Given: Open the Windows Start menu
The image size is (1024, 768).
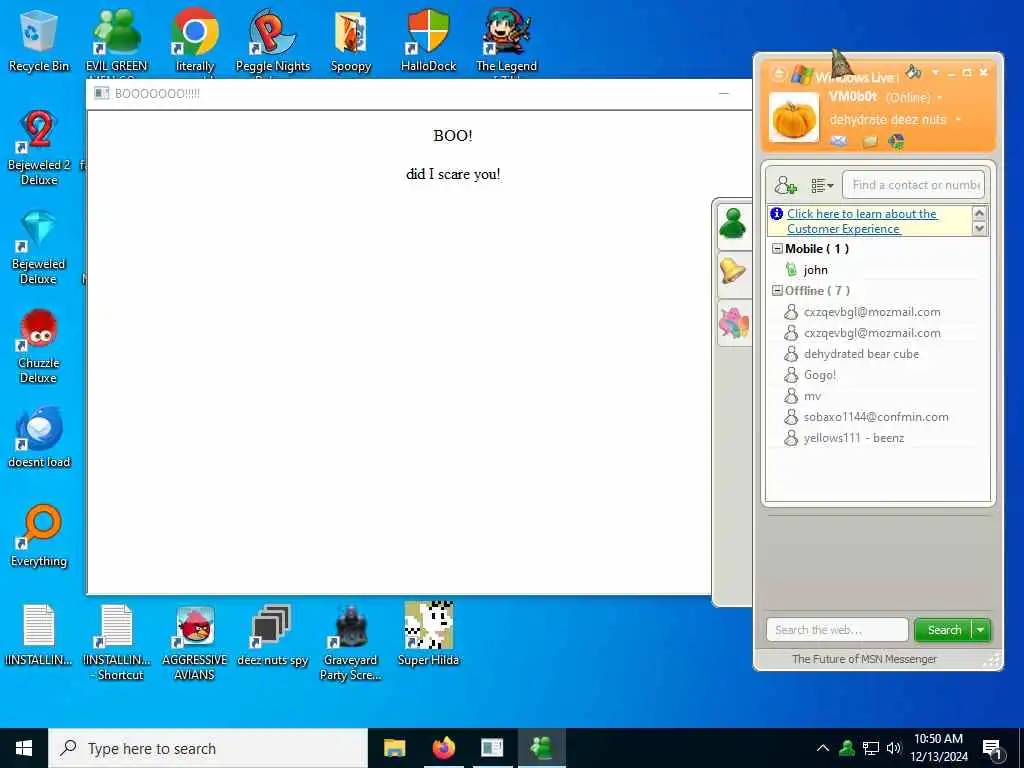Looking at the screenshot, I should click(x=24, y=748).
